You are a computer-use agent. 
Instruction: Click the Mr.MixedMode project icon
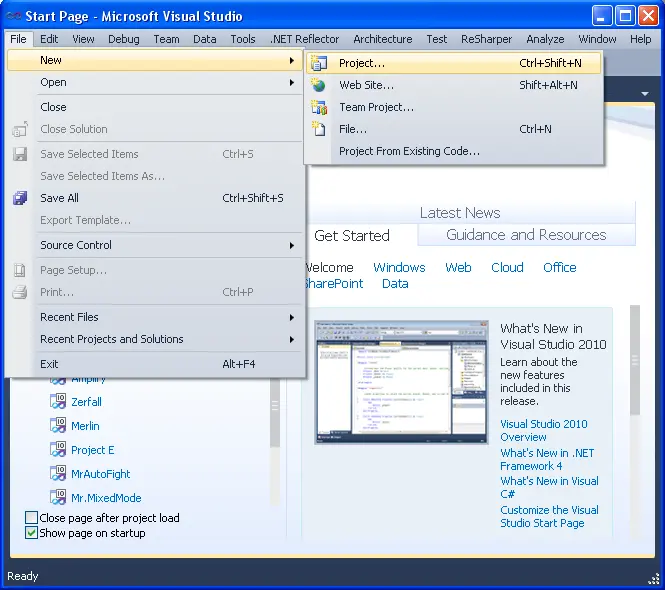pyautogui.click(x=58, y=498)
